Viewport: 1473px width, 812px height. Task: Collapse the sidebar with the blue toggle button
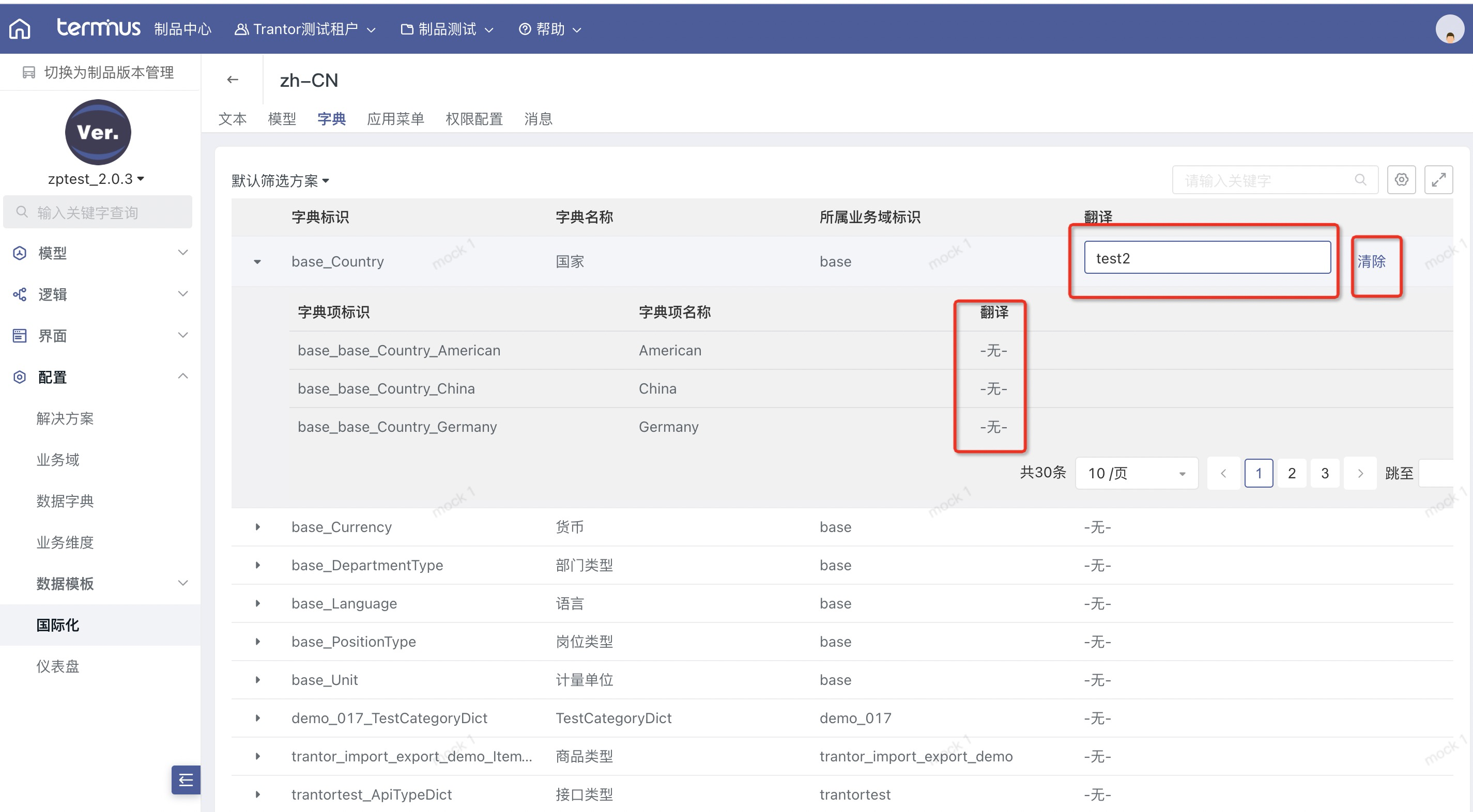click(x=186, y=779)
